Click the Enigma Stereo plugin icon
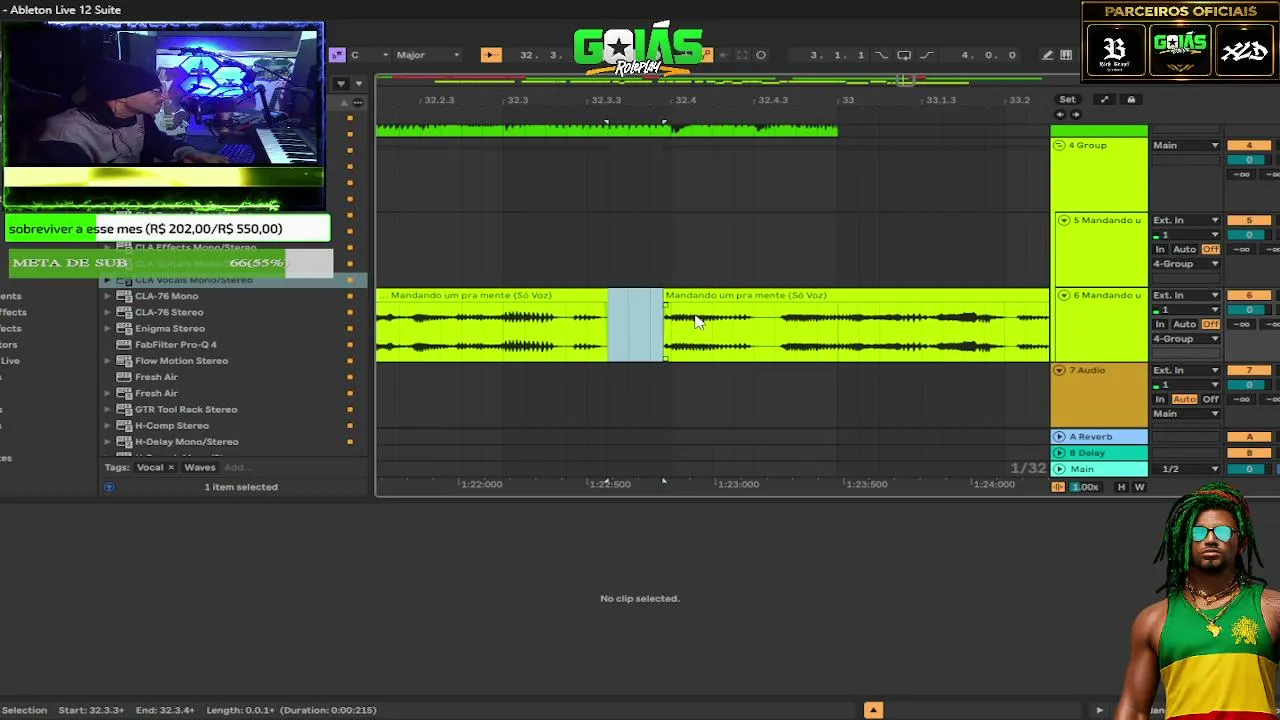This screenshot has width=1280, height=720. coord(124,329)
